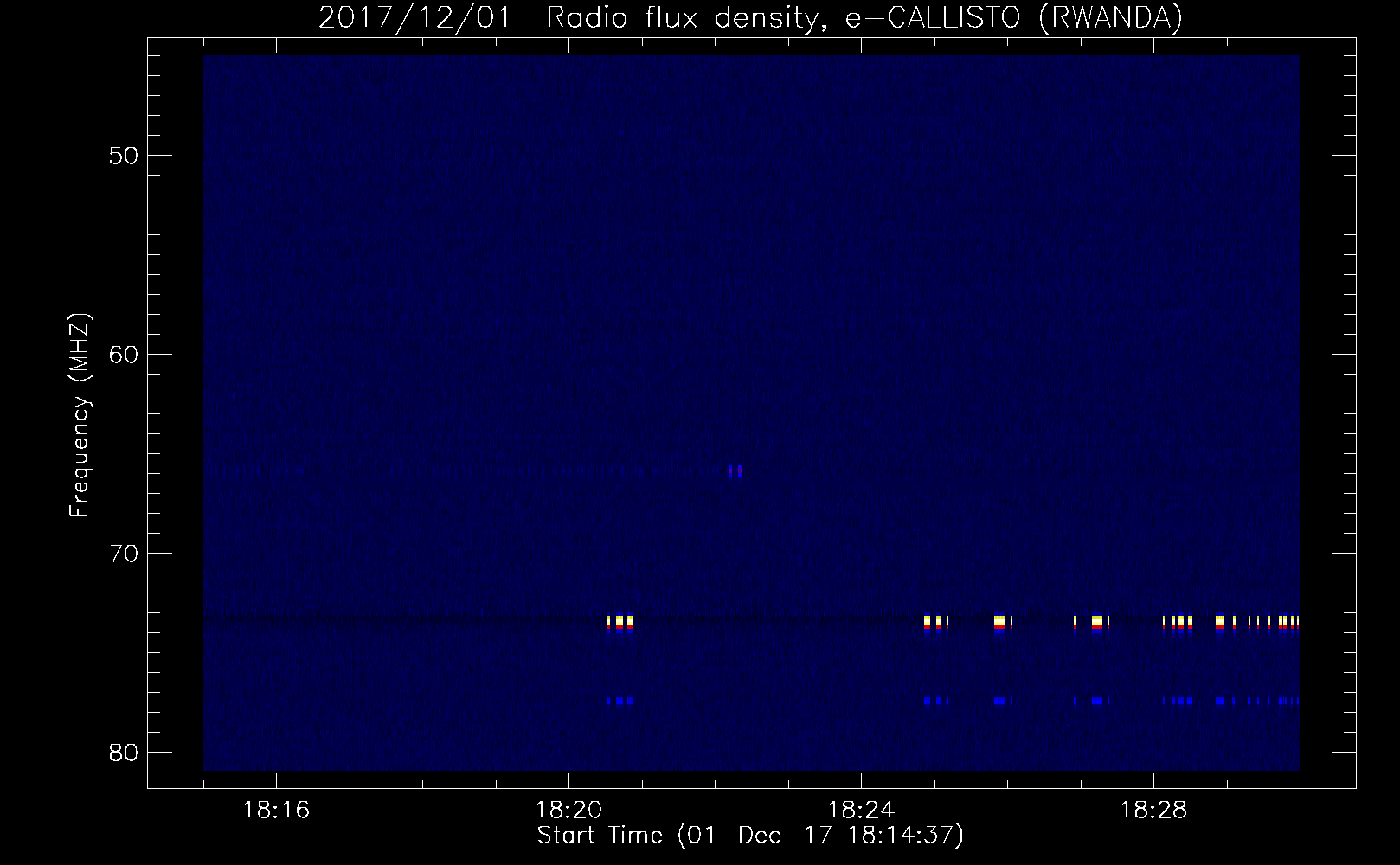This screenshot has height=865, width=1400.
Task: Click the 18:16 time tick label
Action: 277,811
